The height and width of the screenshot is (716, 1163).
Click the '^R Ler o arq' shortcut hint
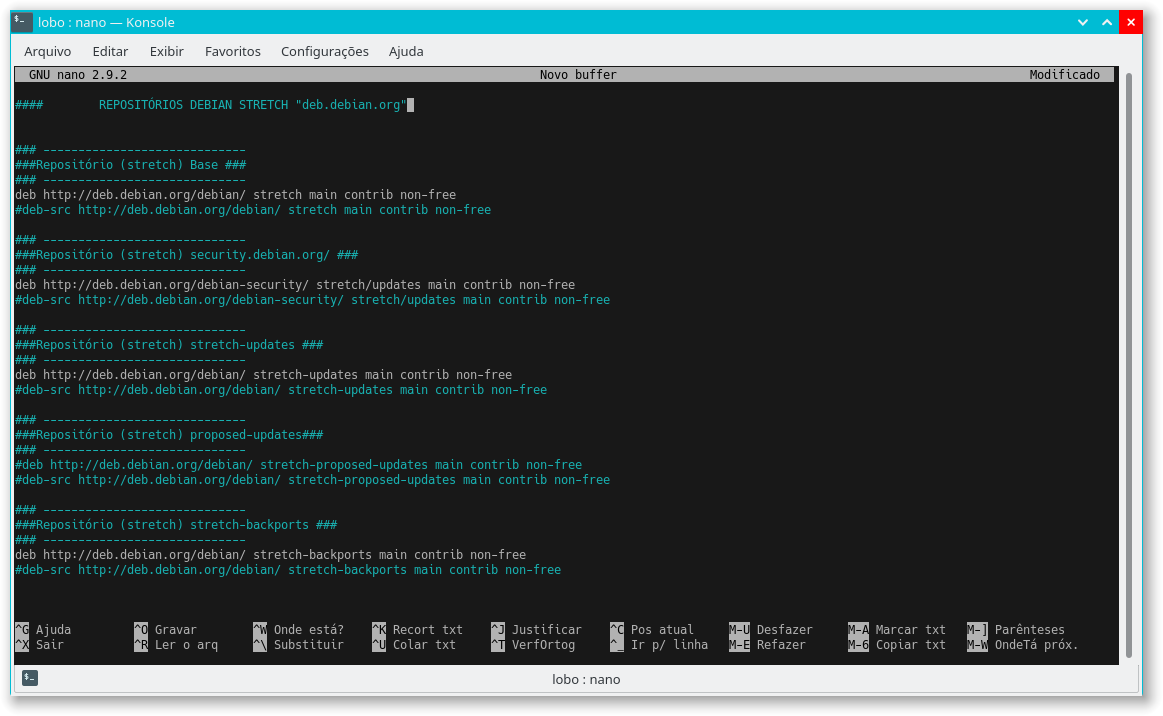point(176,645)
